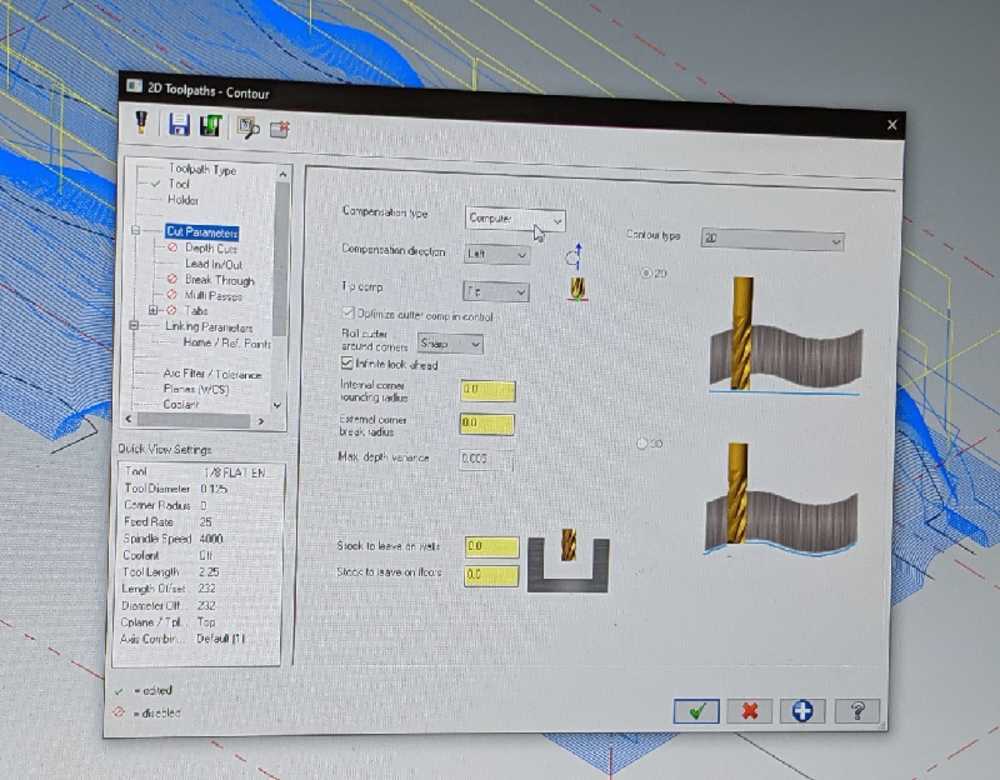
Task: Click the blue plus apply button
Action: coord(802,711)
